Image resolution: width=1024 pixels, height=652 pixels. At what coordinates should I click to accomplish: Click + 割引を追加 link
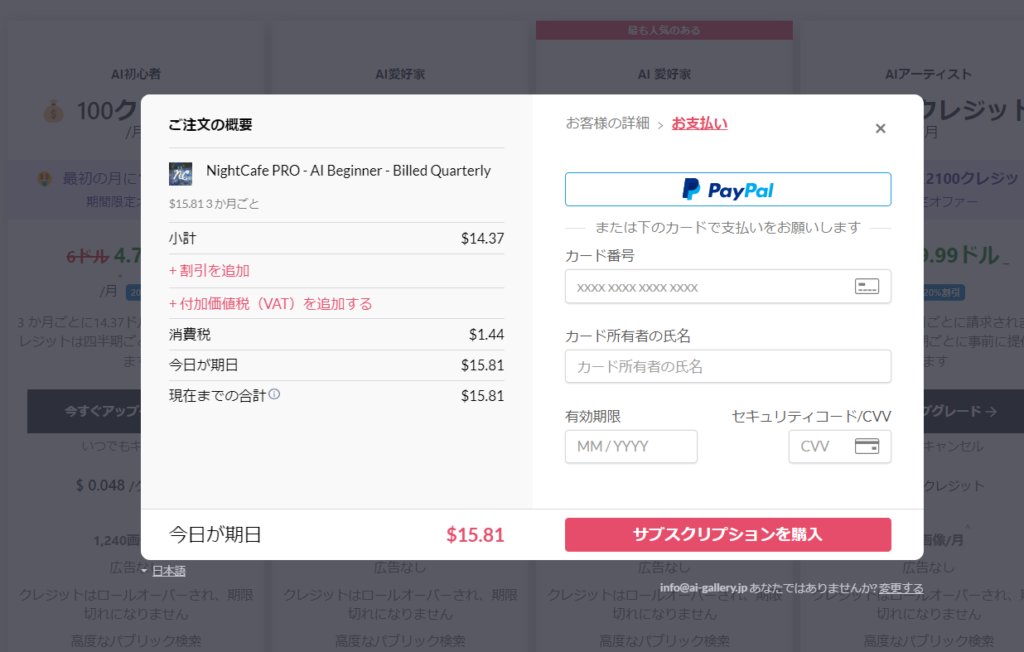(x=209, y=270)
